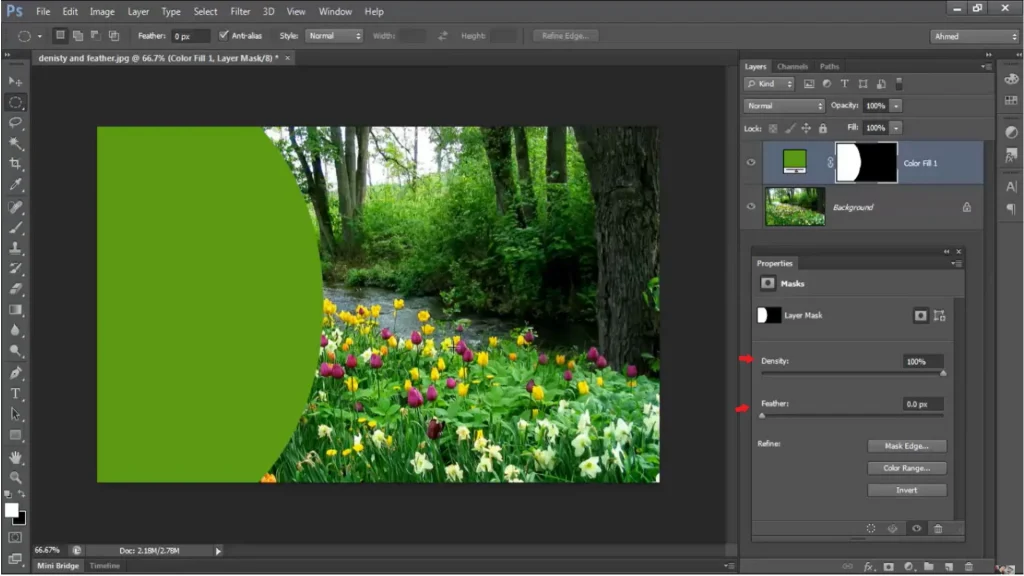Select the Path Selection tool
Image resolution: width=1024 pixels, height=576 pixels.
[16, 414]
